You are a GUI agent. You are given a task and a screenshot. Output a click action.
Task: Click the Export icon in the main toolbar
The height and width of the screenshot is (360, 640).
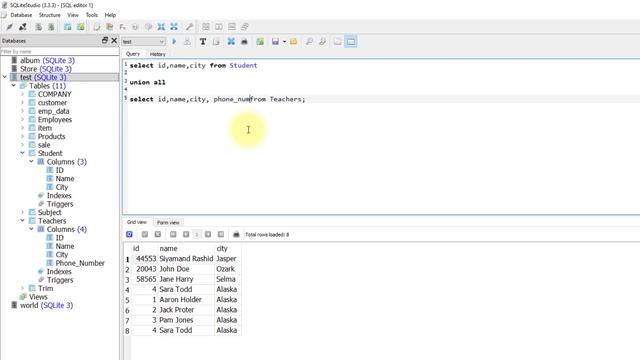174,27
